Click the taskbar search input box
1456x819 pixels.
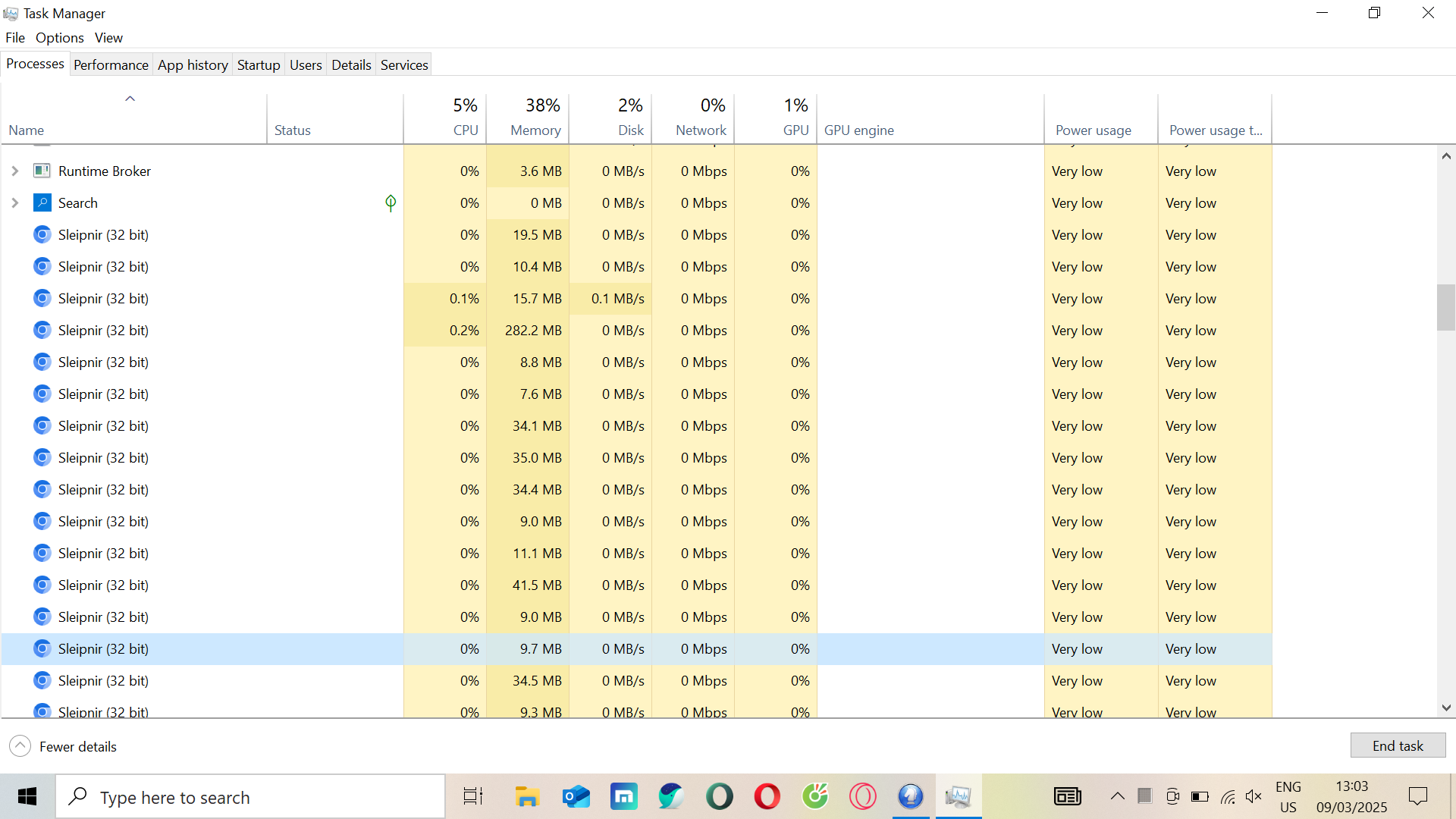coord(250,797)
